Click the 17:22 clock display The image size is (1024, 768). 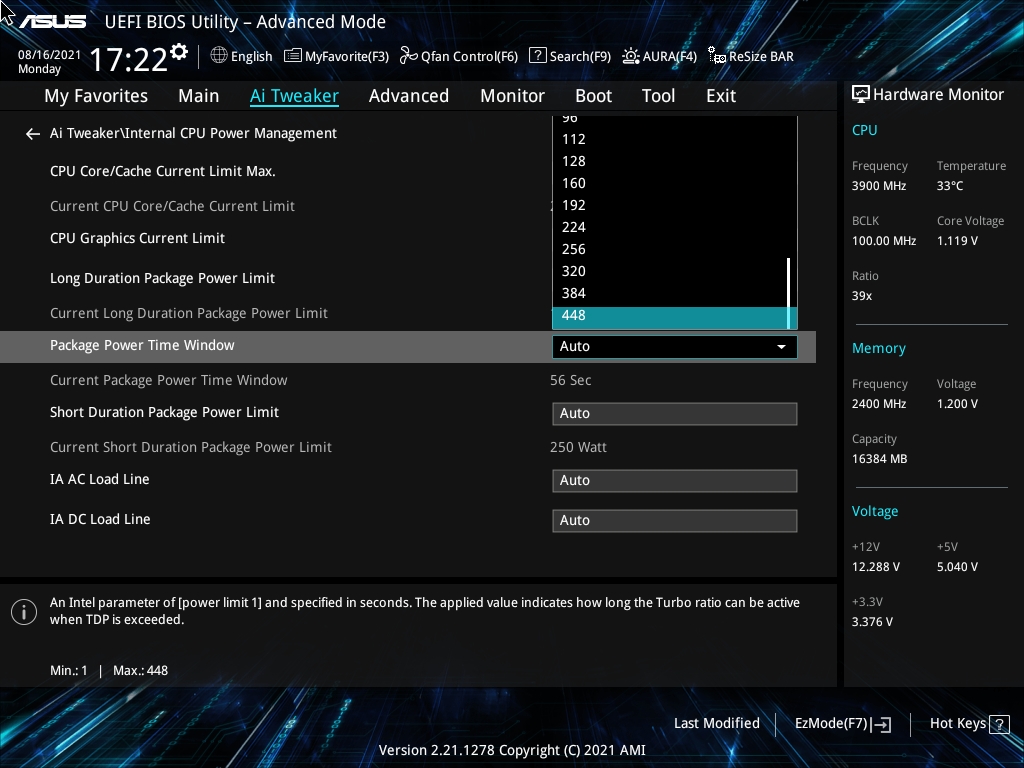(x=129, y=59)
